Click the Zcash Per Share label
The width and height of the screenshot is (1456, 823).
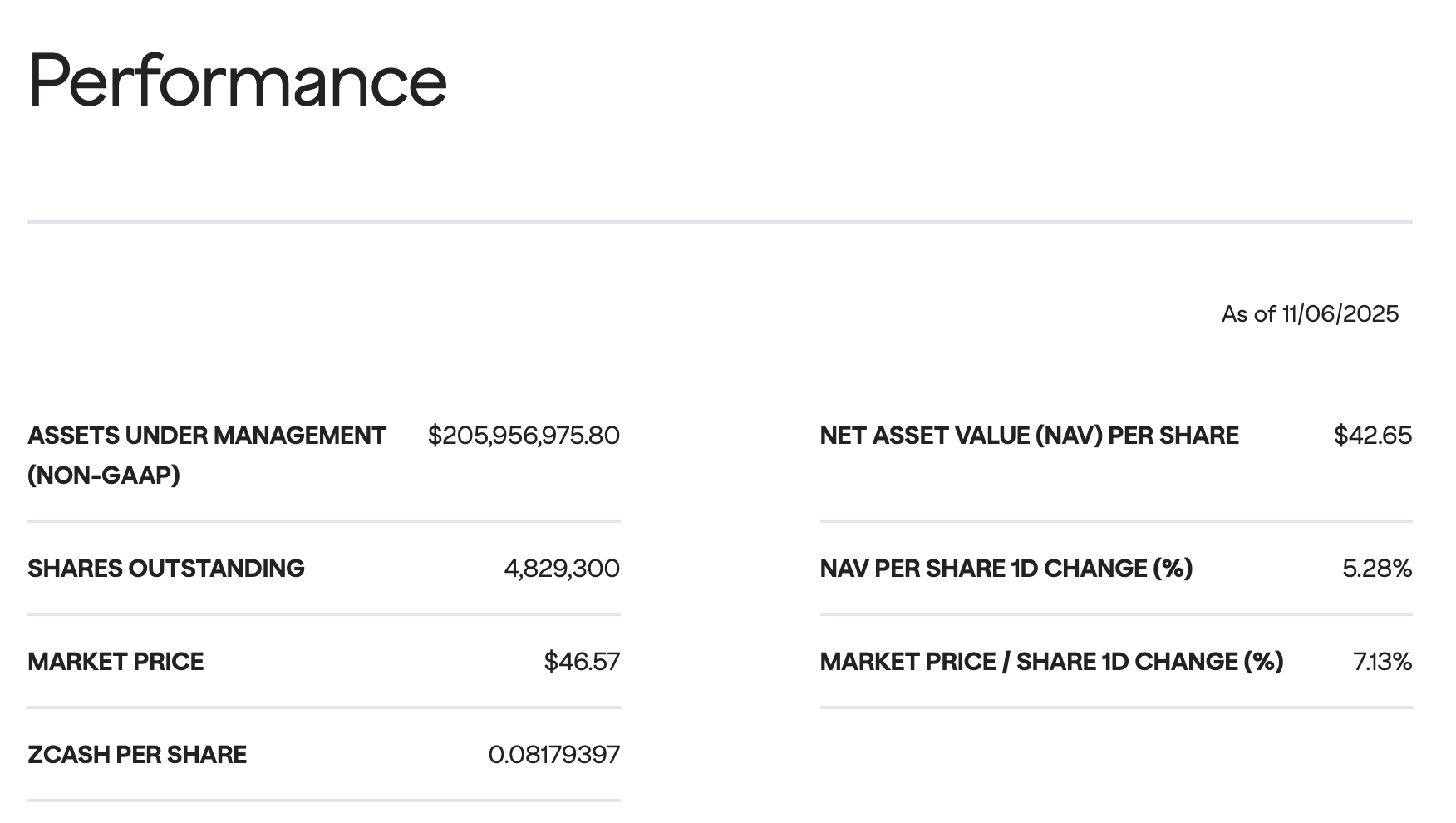(137, 755)
